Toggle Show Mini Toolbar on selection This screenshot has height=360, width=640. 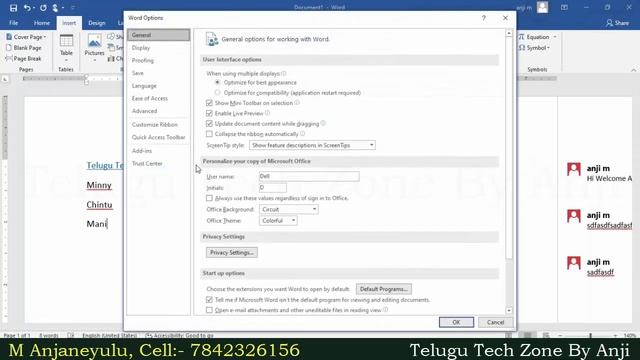click(x=209, y=103)
